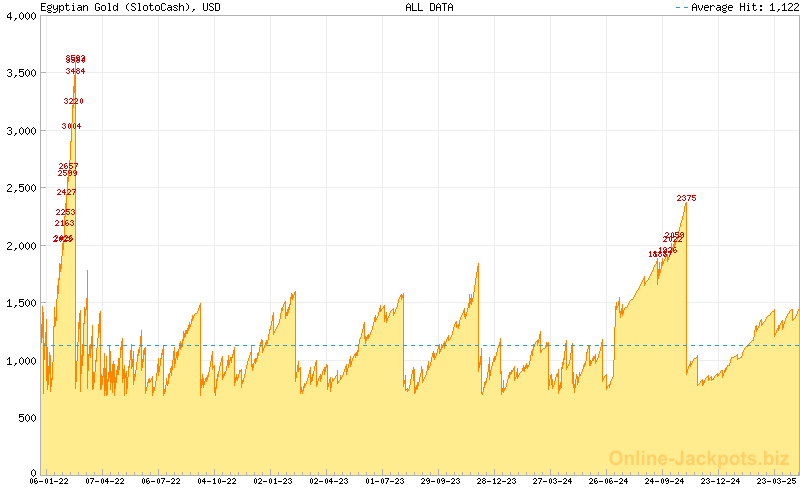Select the ALL DATA range label
This screenshot has width=800, height=490.
click(x=429, y=7)
